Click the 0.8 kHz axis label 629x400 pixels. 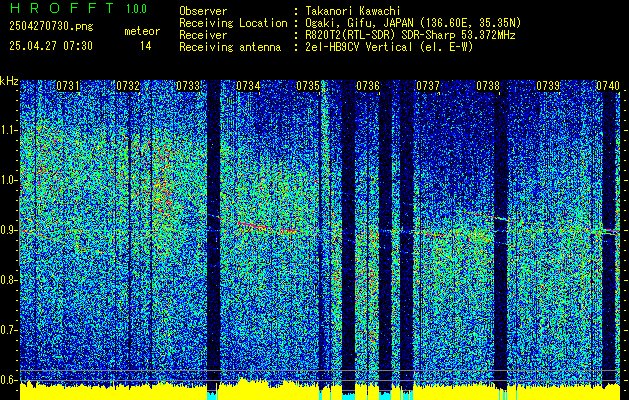[x=8, y=280]
